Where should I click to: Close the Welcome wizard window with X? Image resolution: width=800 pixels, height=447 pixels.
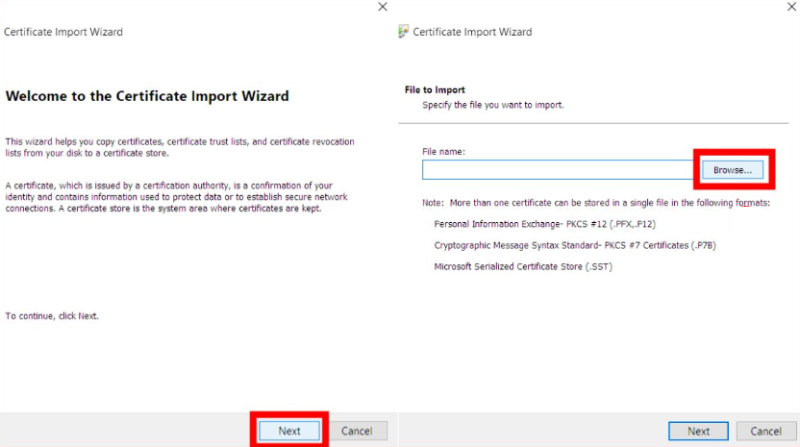click(x=383, y=7)
